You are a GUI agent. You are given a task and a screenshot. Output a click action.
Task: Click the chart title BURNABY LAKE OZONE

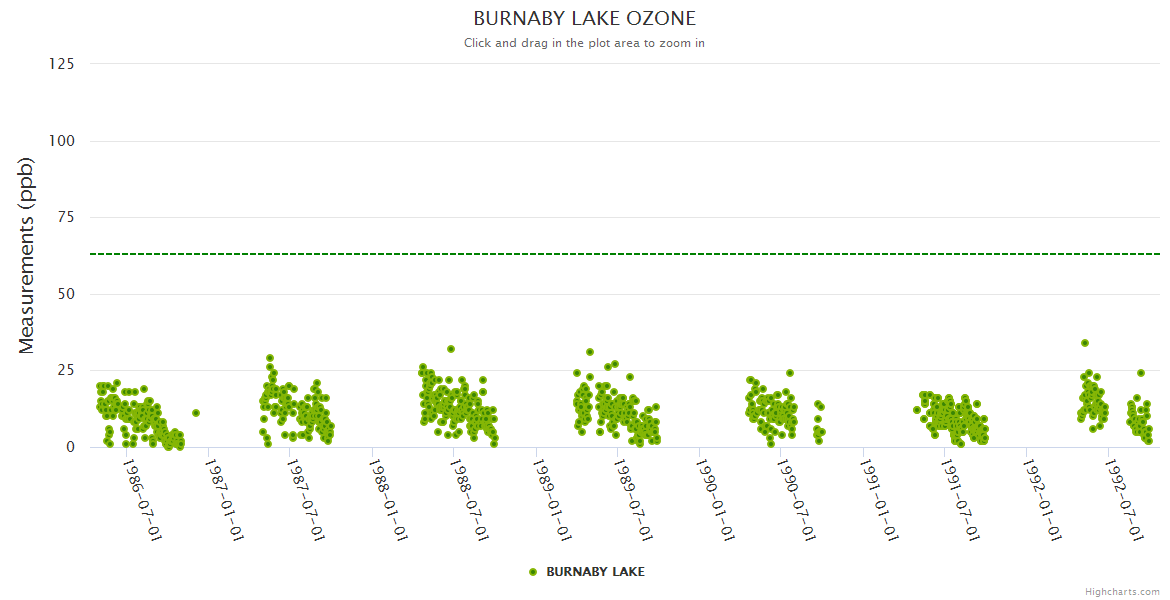point(584,19)
